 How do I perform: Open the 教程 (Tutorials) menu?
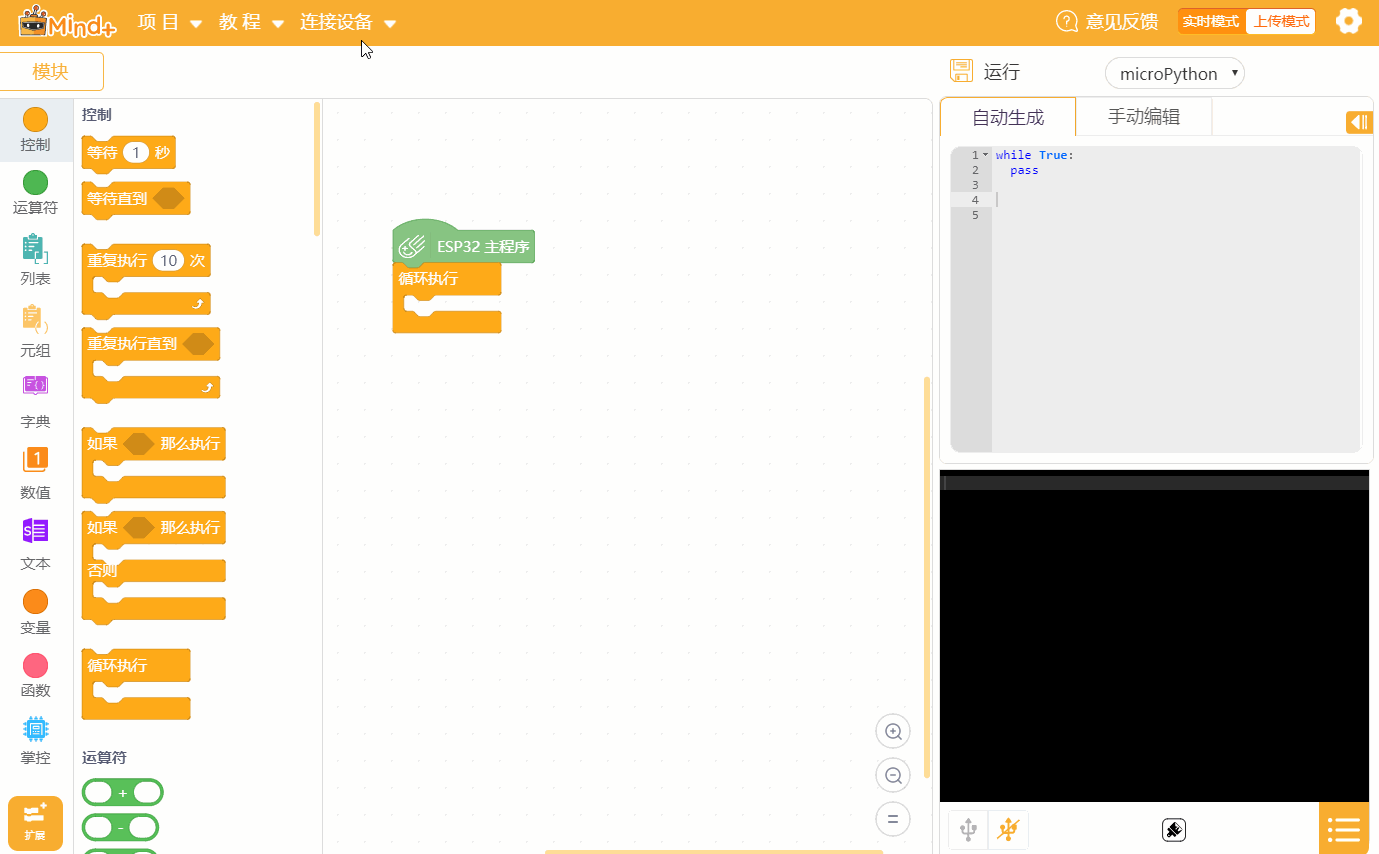pyautogui.click(x=242, y=20)
